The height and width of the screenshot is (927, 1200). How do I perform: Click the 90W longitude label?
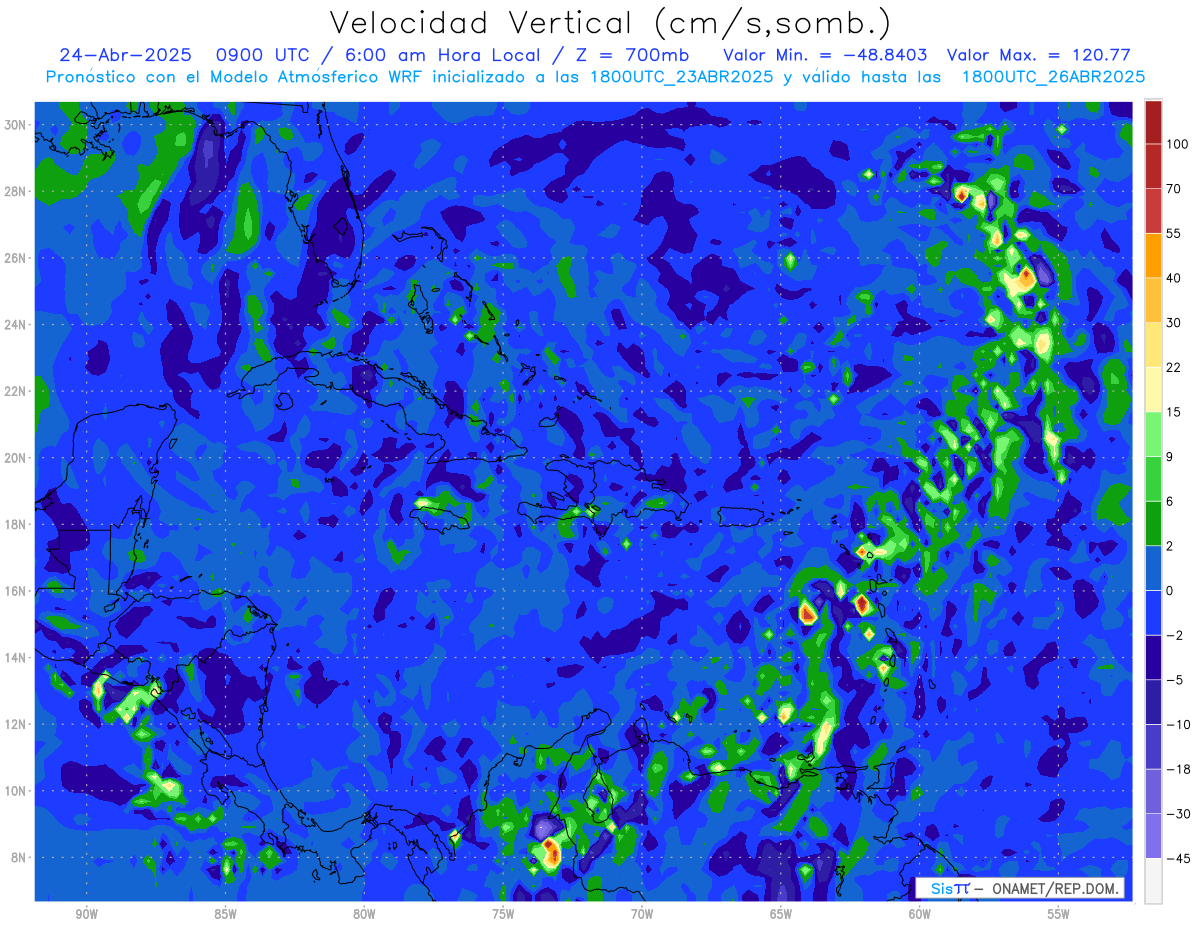[x=86, y=913]
